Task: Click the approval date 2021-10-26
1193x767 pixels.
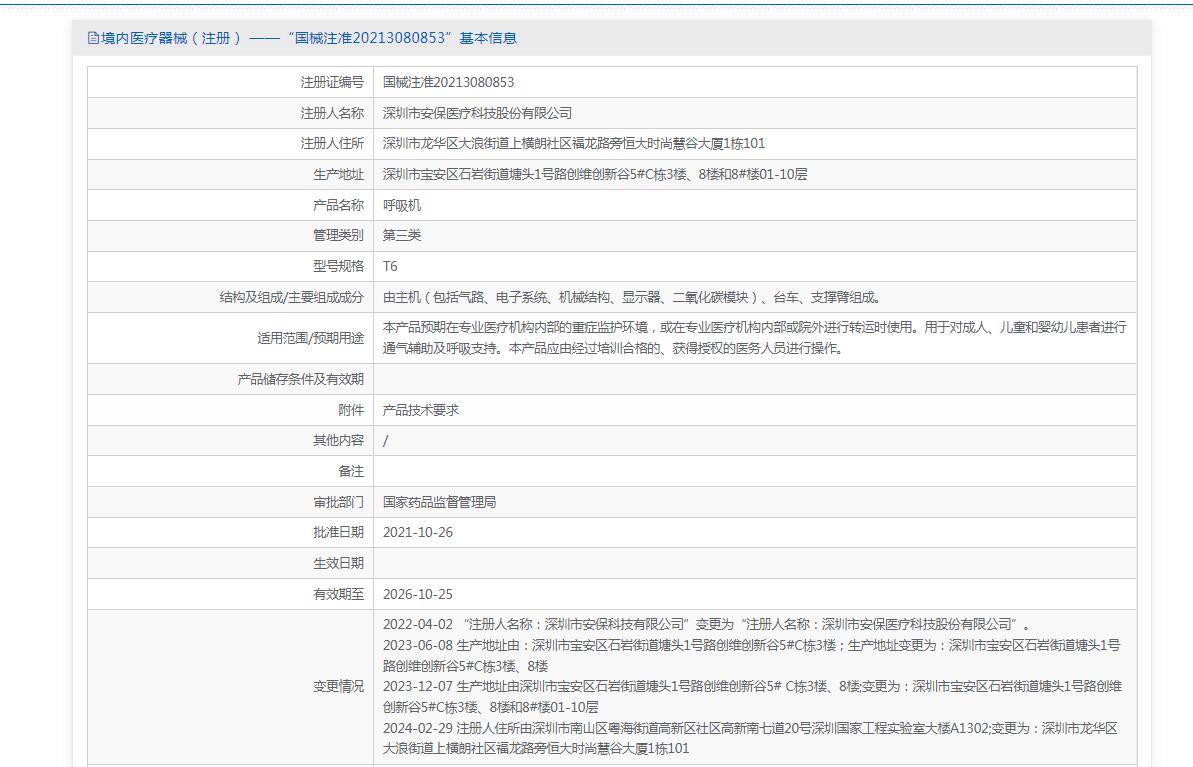Action: pos(417,532)
